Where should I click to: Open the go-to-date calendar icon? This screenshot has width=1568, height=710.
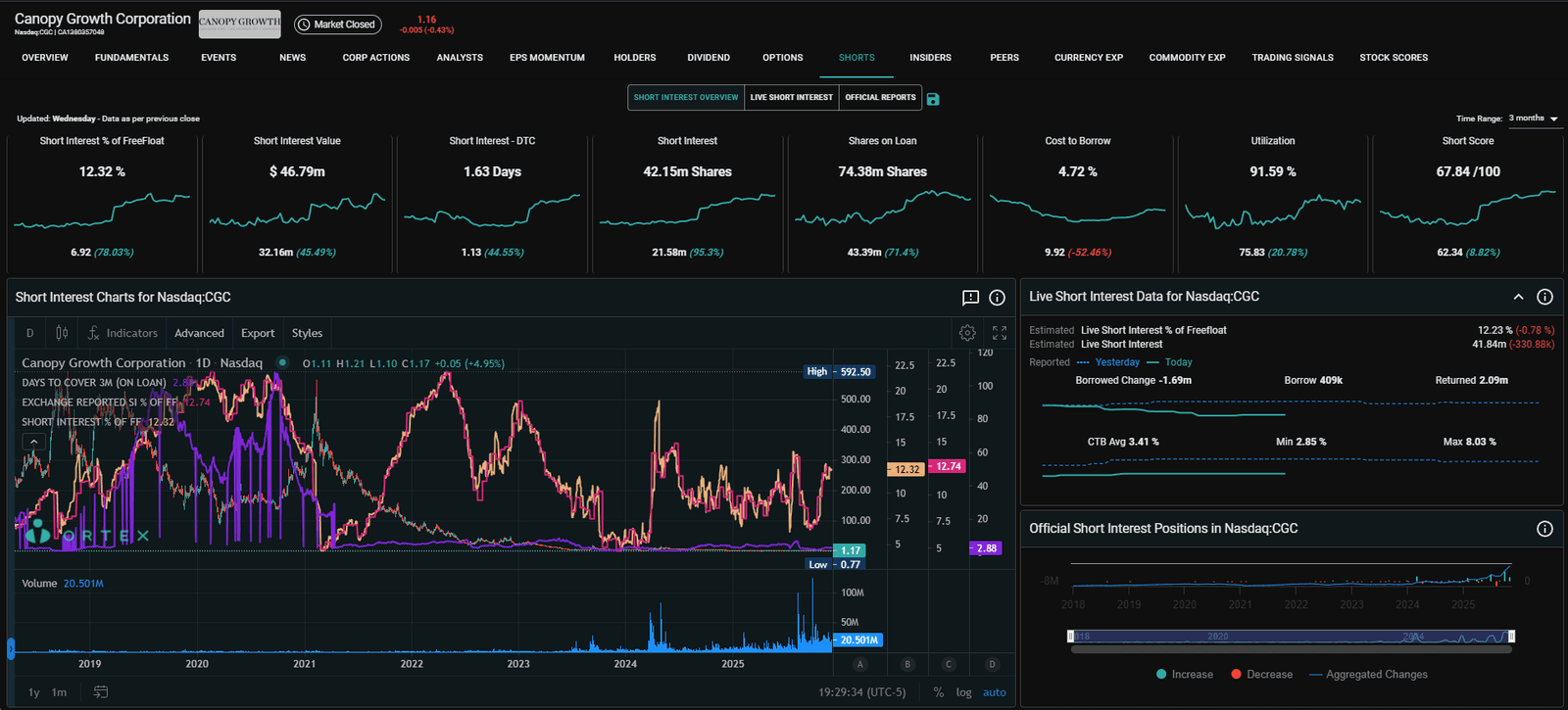coord(101,692)
